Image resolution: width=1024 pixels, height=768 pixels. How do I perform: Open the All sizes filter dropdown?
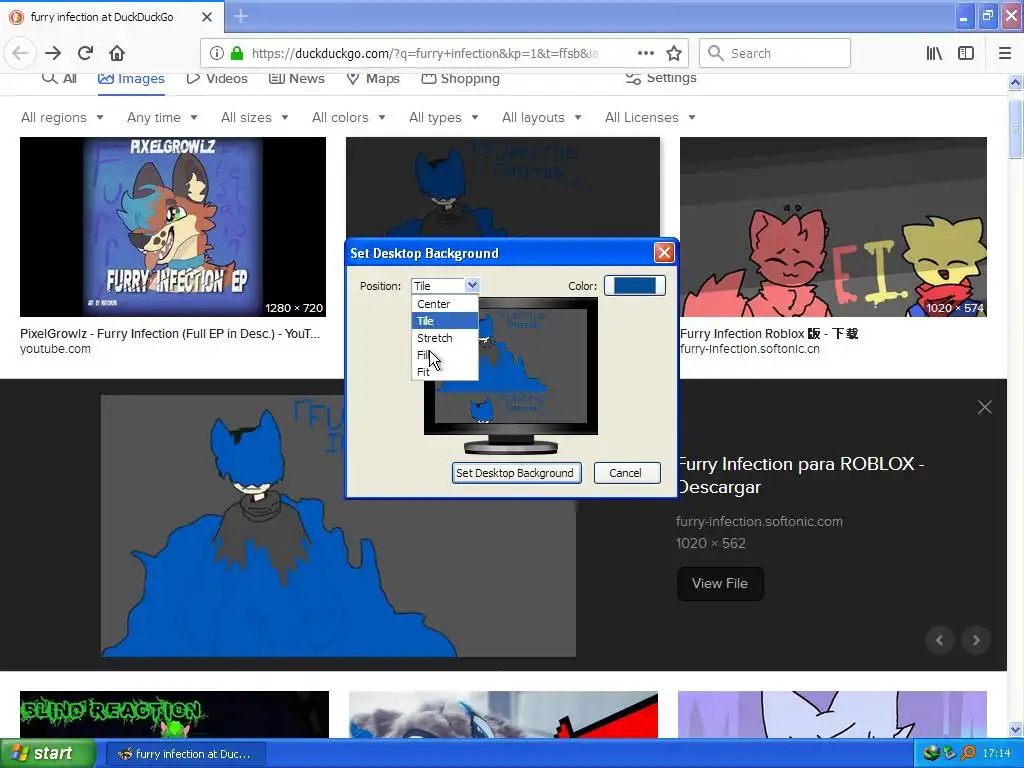click(255, 118)
